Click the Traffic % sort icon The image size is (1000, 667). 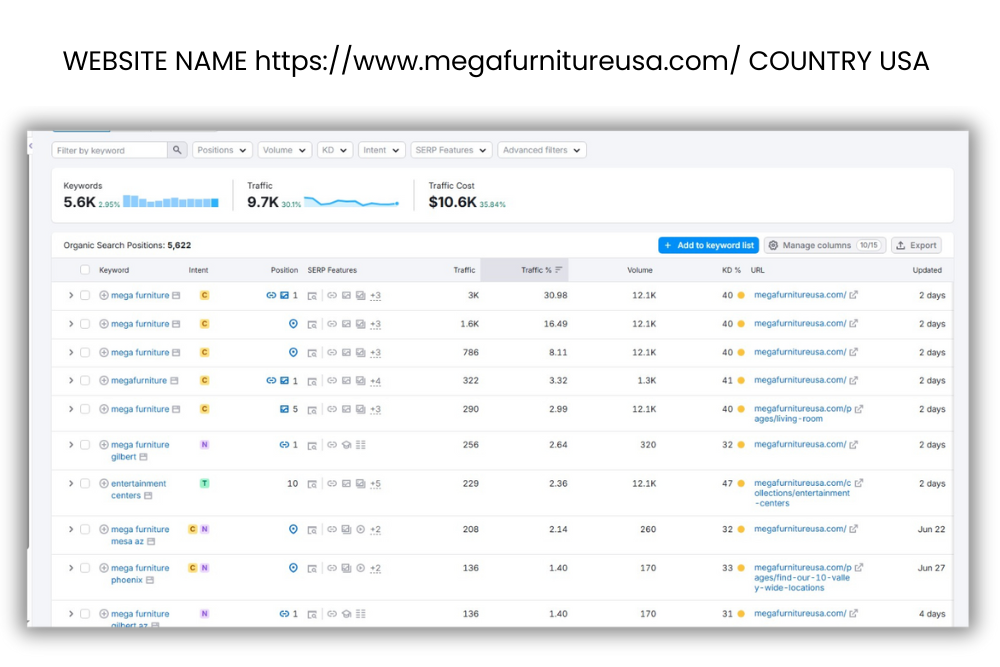point(559,270)
